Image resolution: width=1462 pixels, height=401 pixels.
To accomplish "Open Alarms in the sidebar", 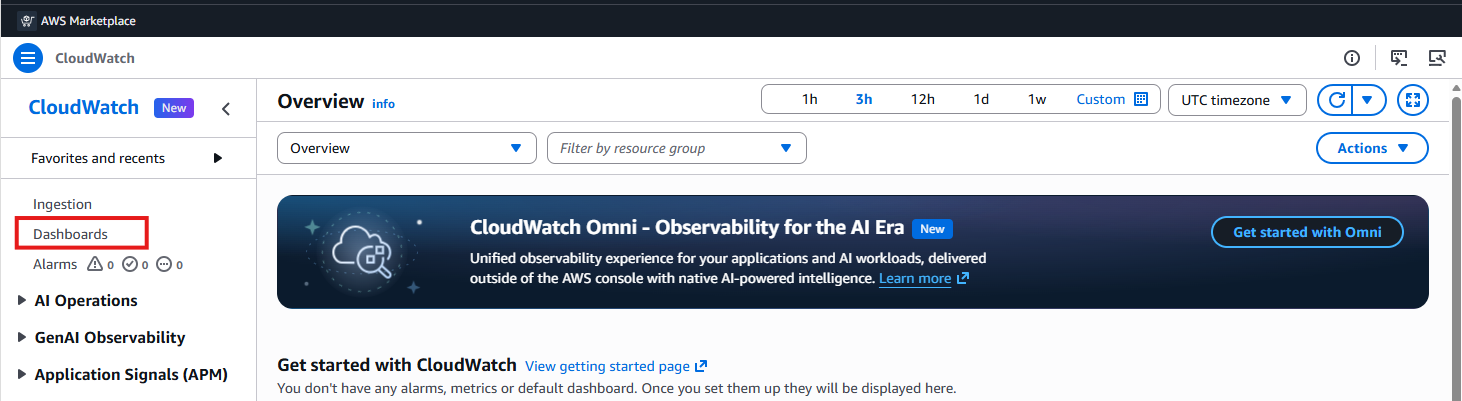I will pyautogui.click(x=55, y=264).
